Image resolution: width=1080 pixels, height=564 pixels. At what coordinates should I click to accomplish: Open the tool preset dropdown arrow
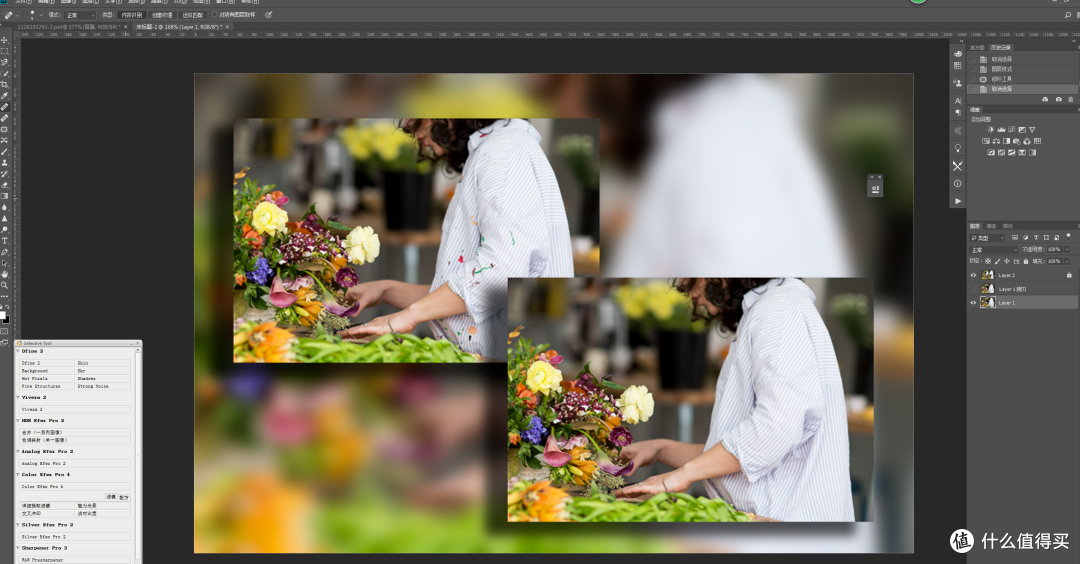[17, 15]
